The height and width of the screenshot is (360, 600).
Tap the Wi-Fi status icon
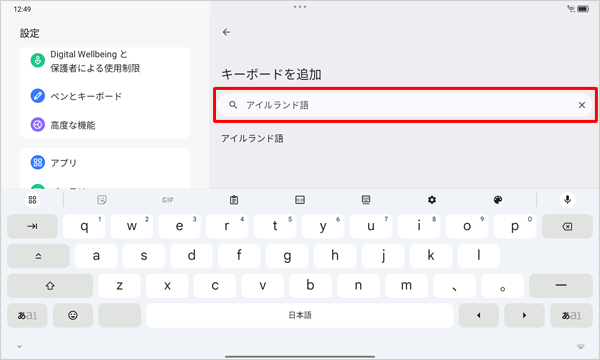571,9
